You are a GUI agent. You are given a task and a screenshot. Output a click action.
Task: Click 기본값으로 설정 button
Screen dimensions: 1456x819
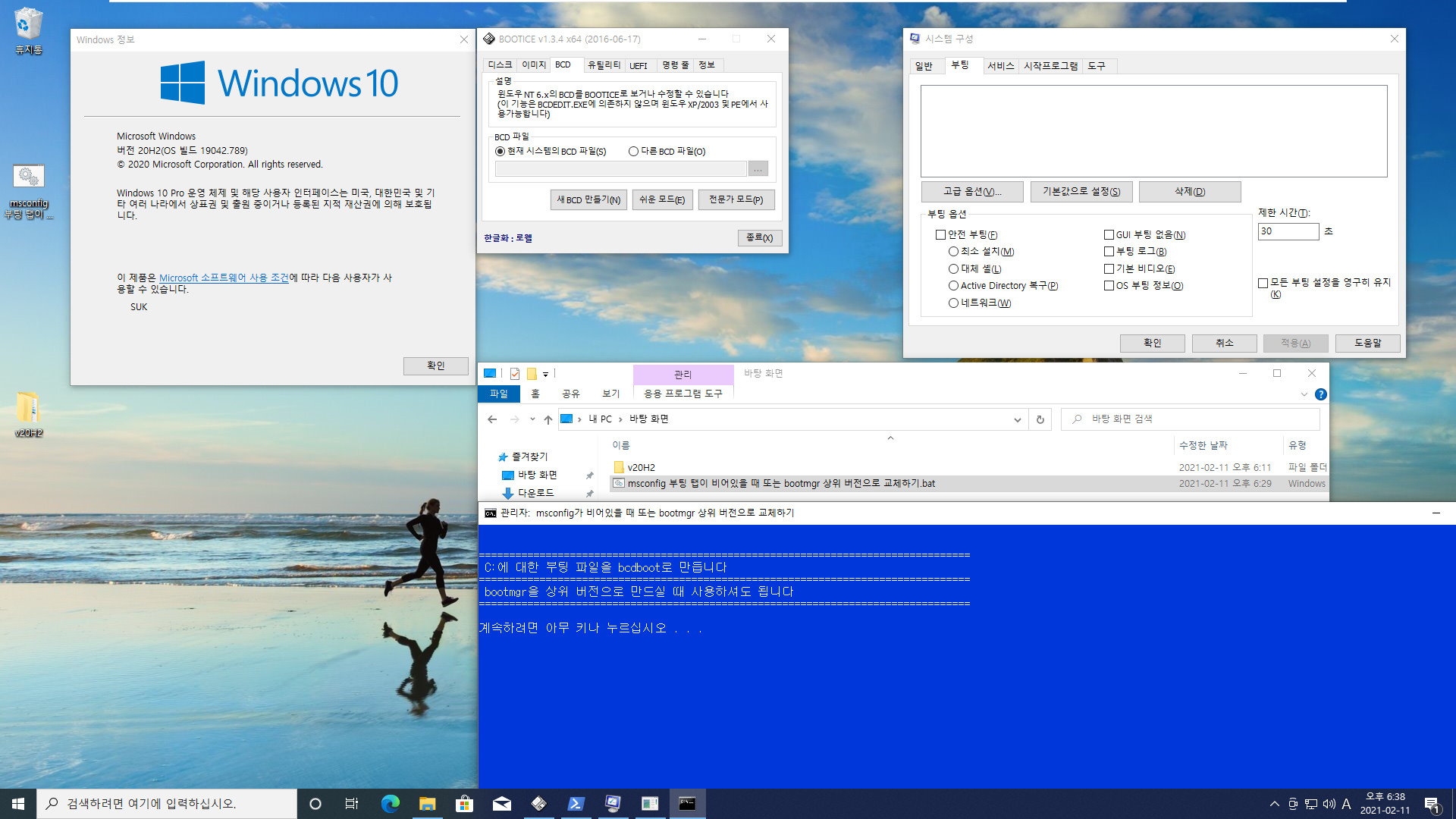pyautogui.click(x=1081, y=192)
